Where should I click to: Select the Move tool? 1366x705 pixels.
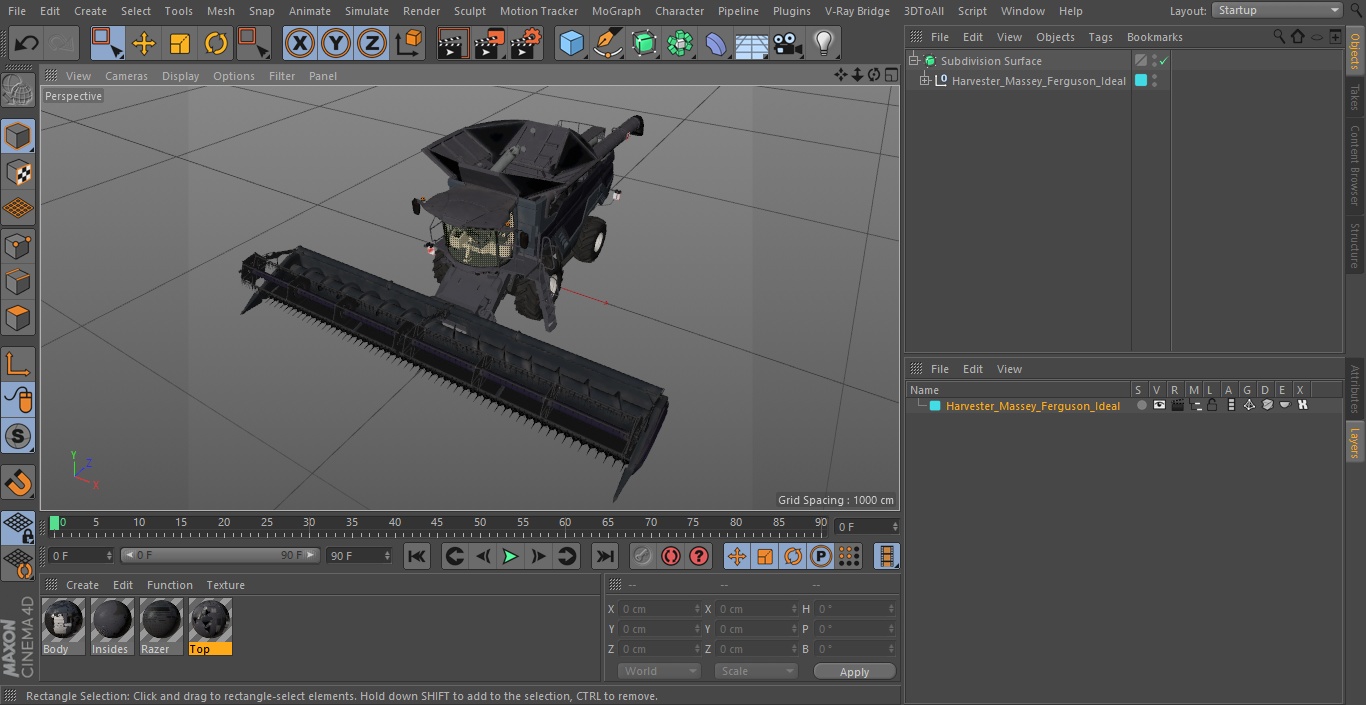tap(143, 43)
